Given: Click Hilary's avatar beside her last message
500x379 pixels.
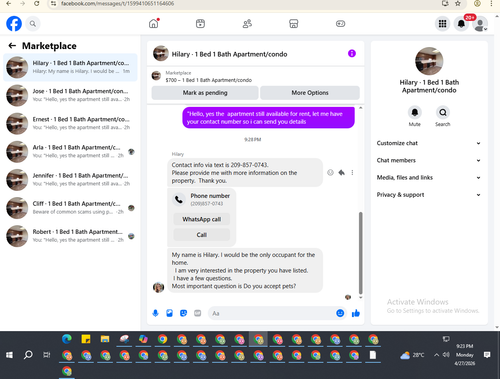Looking at the screenshot, I should [x=158, y=287].
